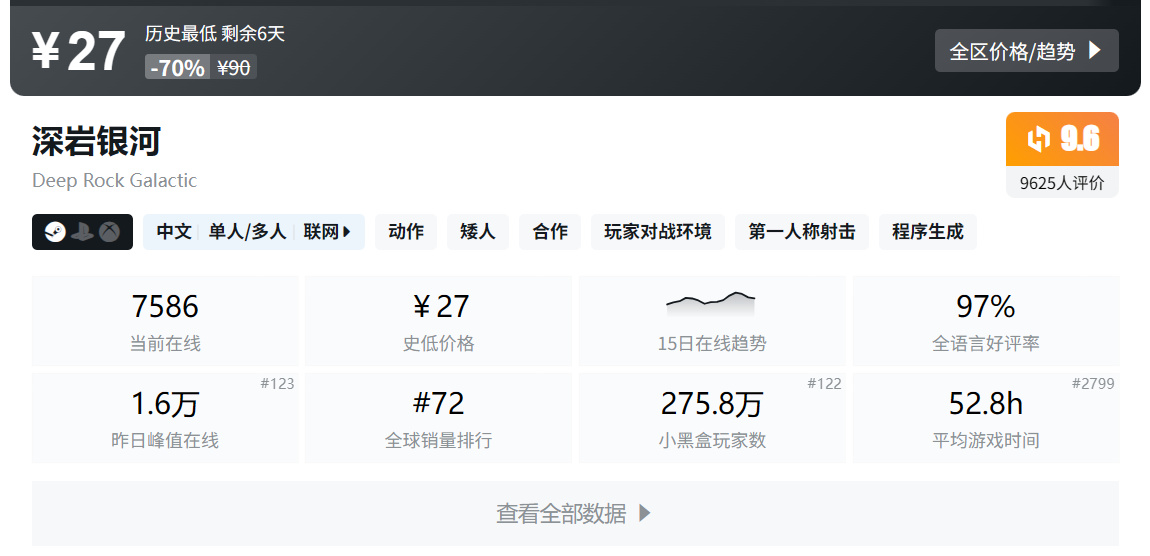This screenshot has width=1150, height=556.
Task: Open the 7586 当前在线 stat card
Action: coord(165,321)
